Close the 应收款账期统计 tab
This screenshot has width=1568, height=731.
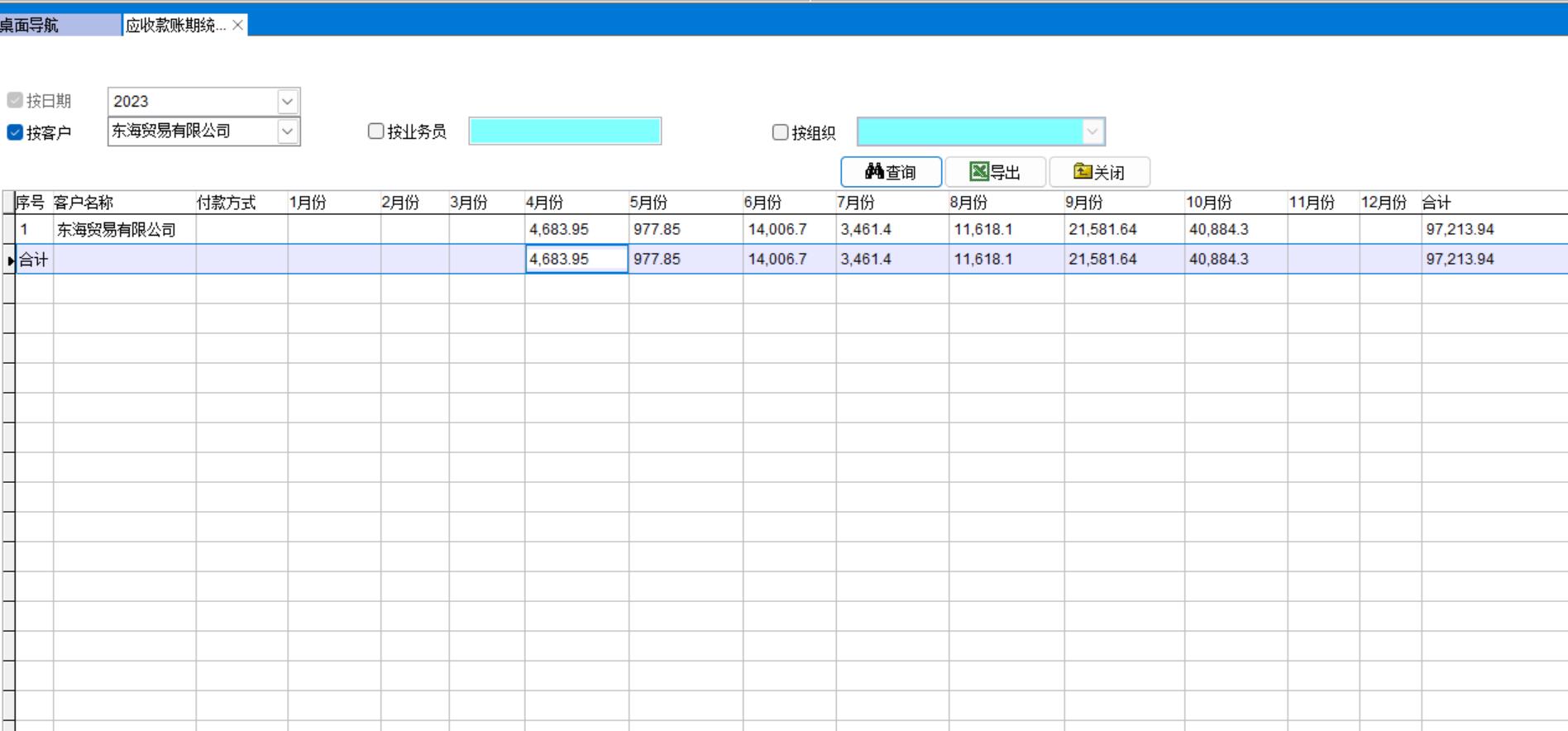[238, 26]
